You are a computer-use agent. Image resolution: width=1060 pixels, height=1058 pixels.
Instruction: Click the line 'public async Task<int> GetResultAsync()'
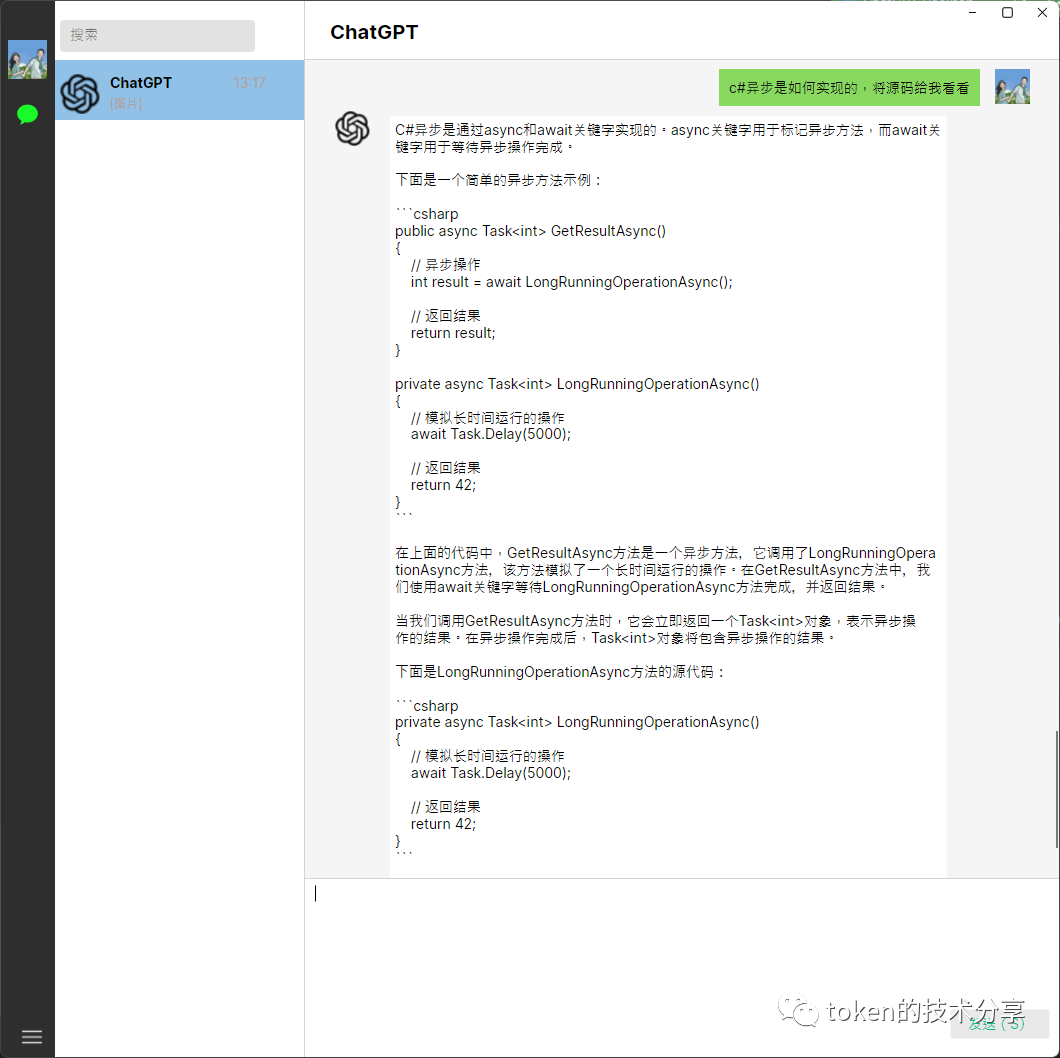pyautogui.click(x=530, y=231)
